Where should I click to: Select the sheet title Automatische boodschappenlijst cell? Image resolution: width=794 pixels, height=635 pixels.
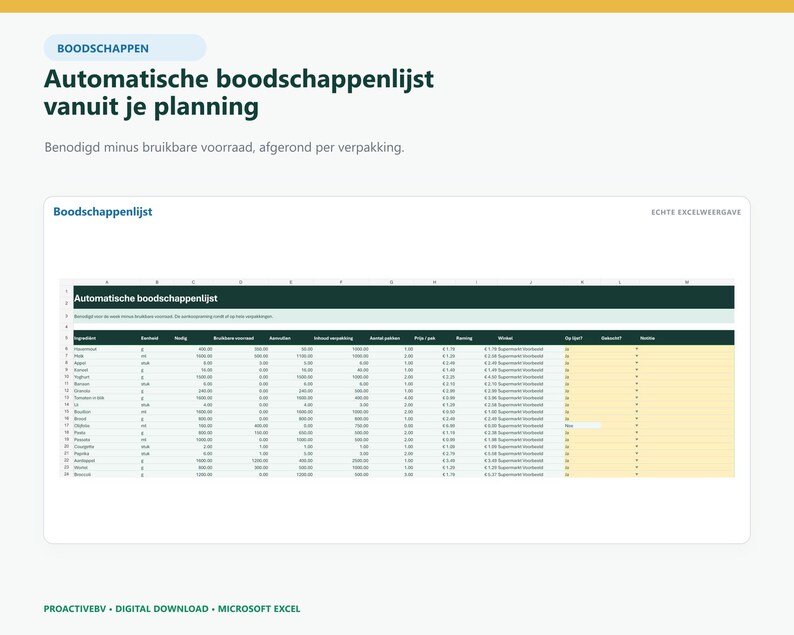[x=404, y=298]
